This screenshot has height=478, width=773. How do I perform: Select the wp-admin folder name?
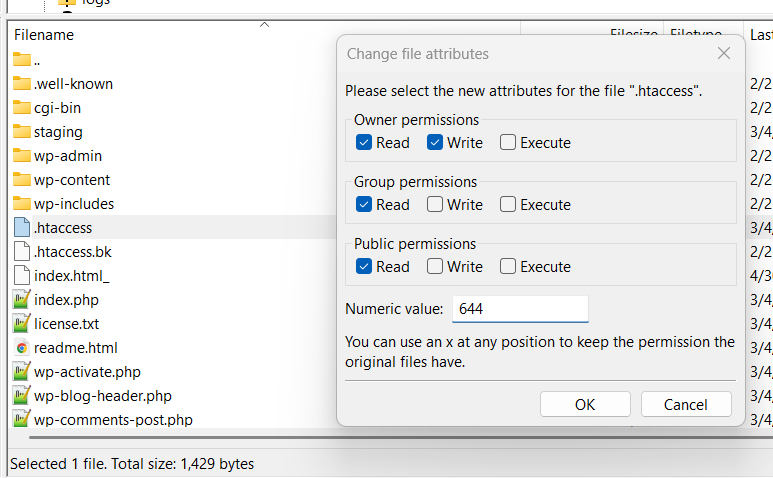[68, 156]
